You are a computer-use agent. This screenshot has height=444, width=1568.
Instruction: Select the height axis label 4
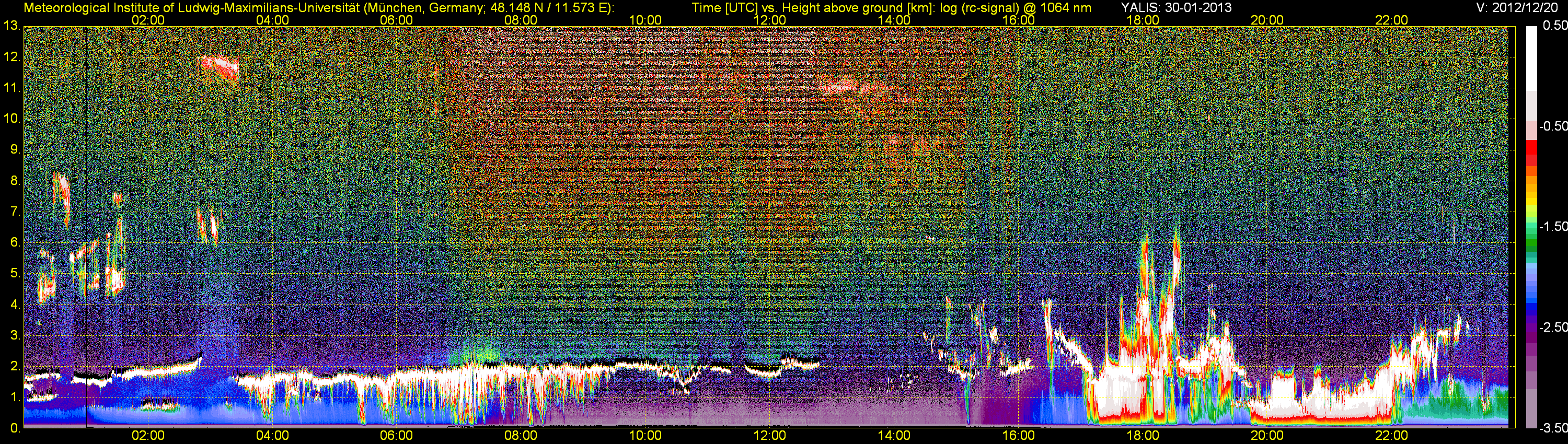(15, 305)
